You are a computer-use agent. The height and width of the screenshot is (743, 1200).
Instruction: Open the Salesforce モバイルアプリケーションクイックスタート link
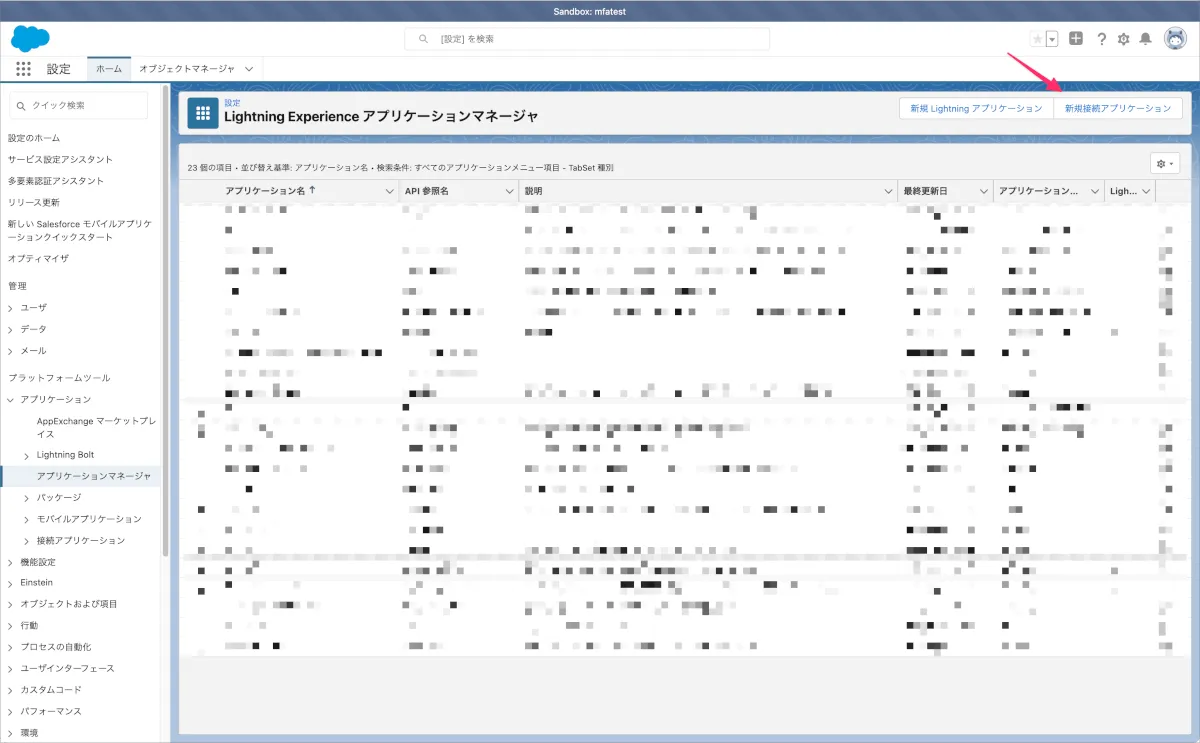[81, 231]
